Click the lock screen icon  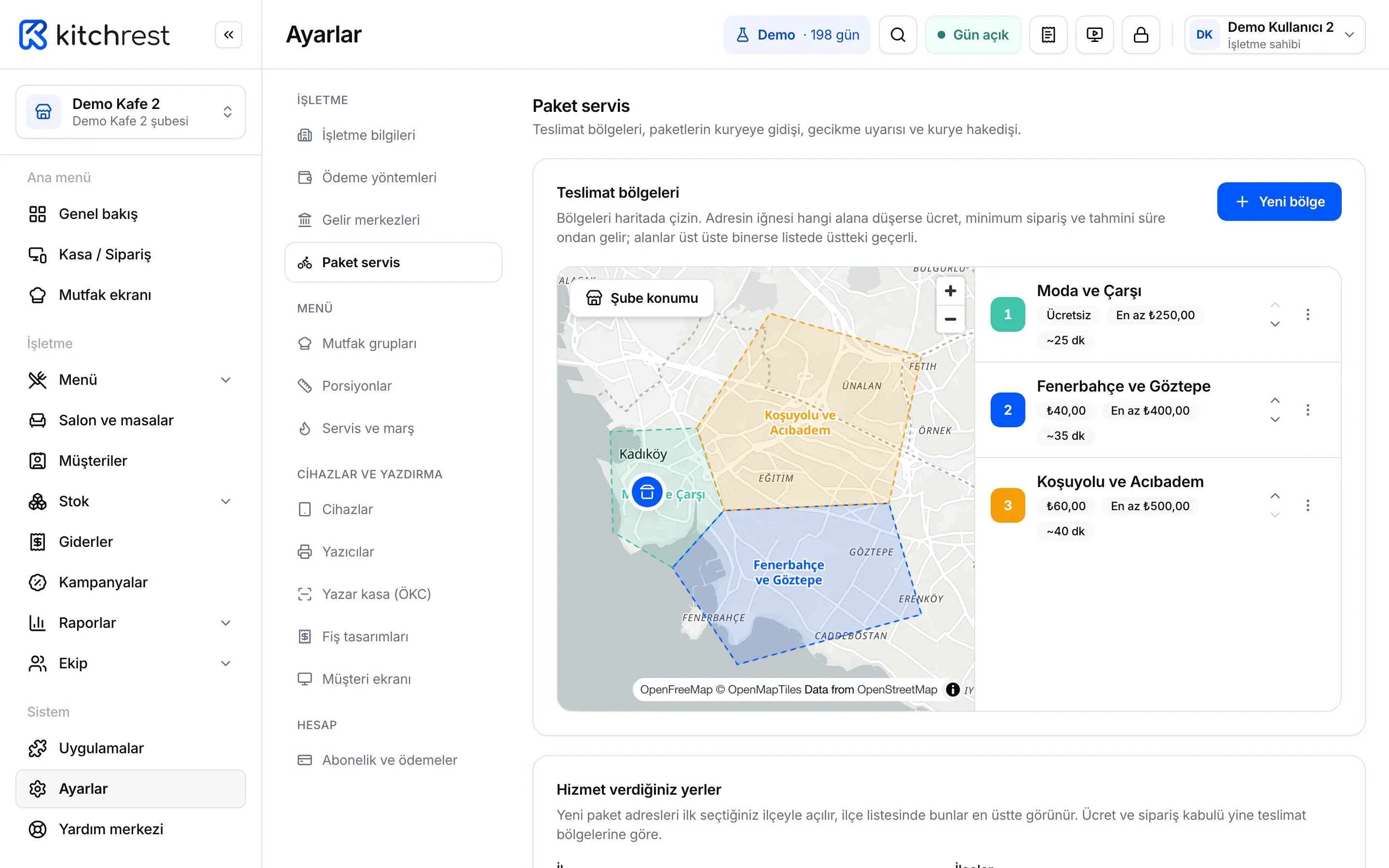(1141, 35)
